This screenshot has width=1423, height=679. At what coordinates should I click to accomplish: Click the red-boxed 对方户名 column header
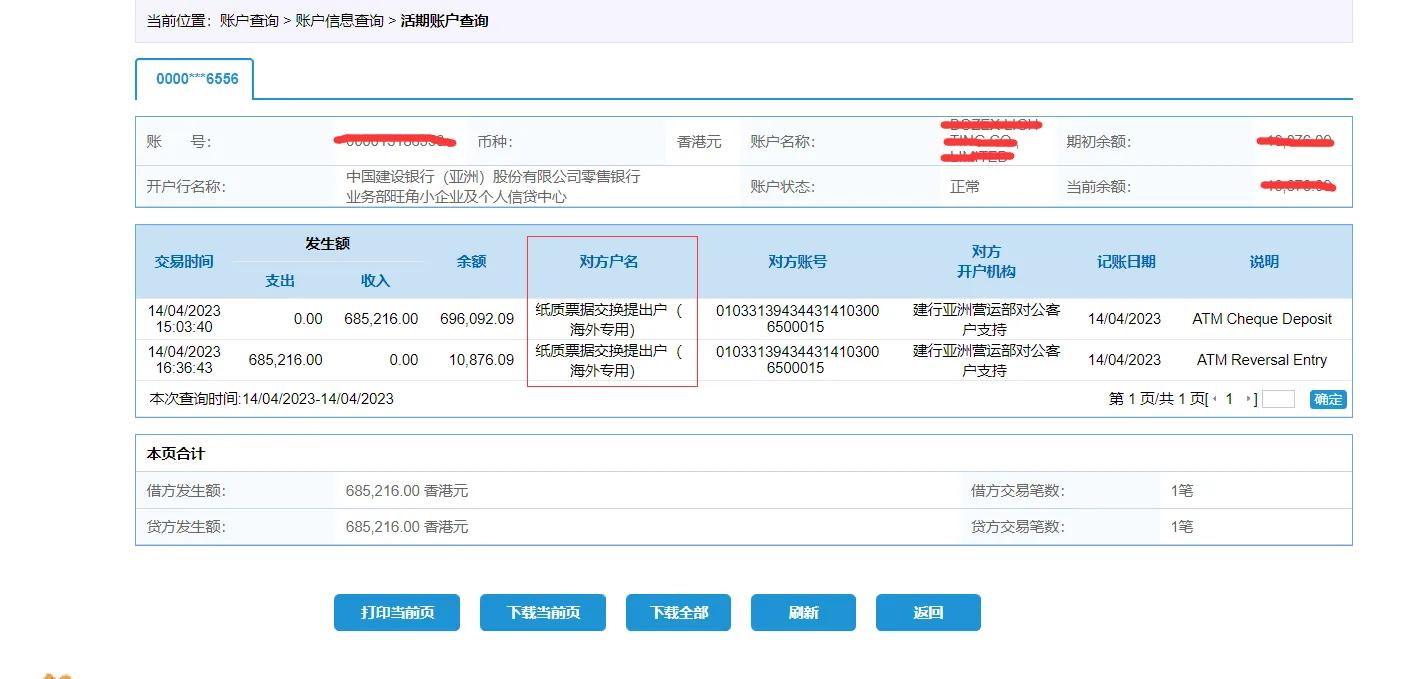click(x=611, y=262)
